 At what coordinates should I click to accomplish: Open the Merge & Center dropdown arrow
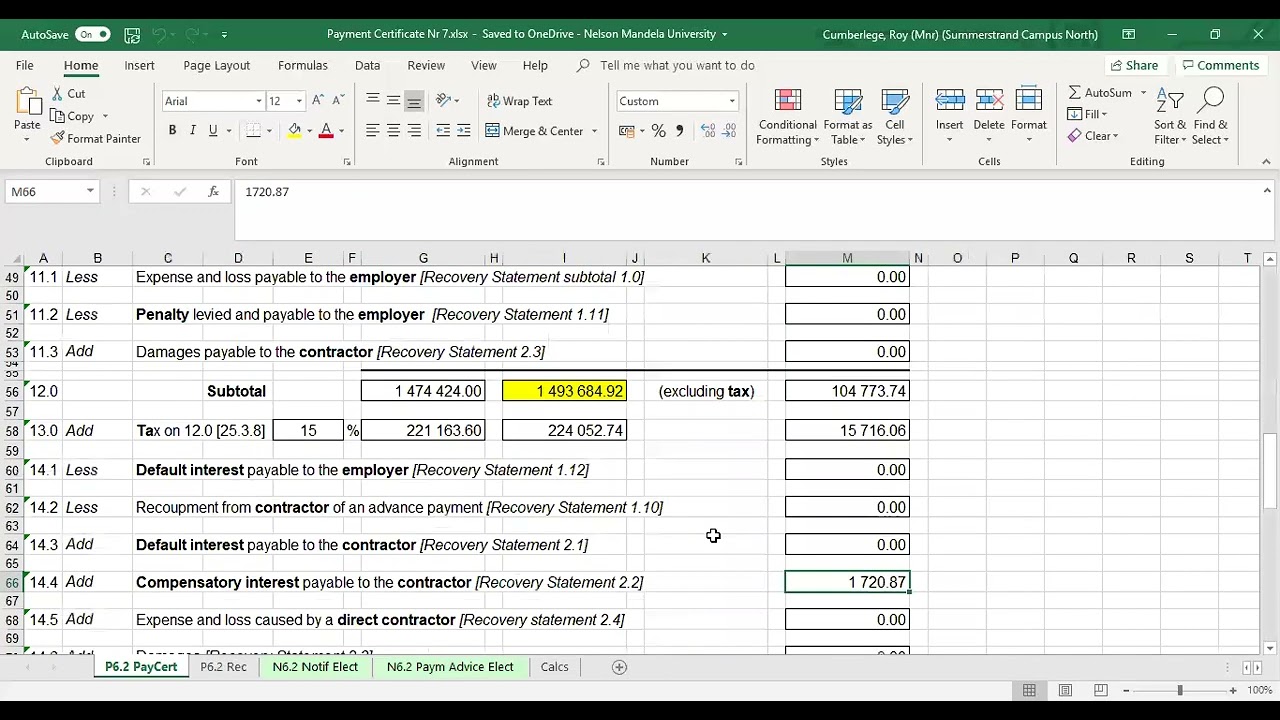(594, 131)
